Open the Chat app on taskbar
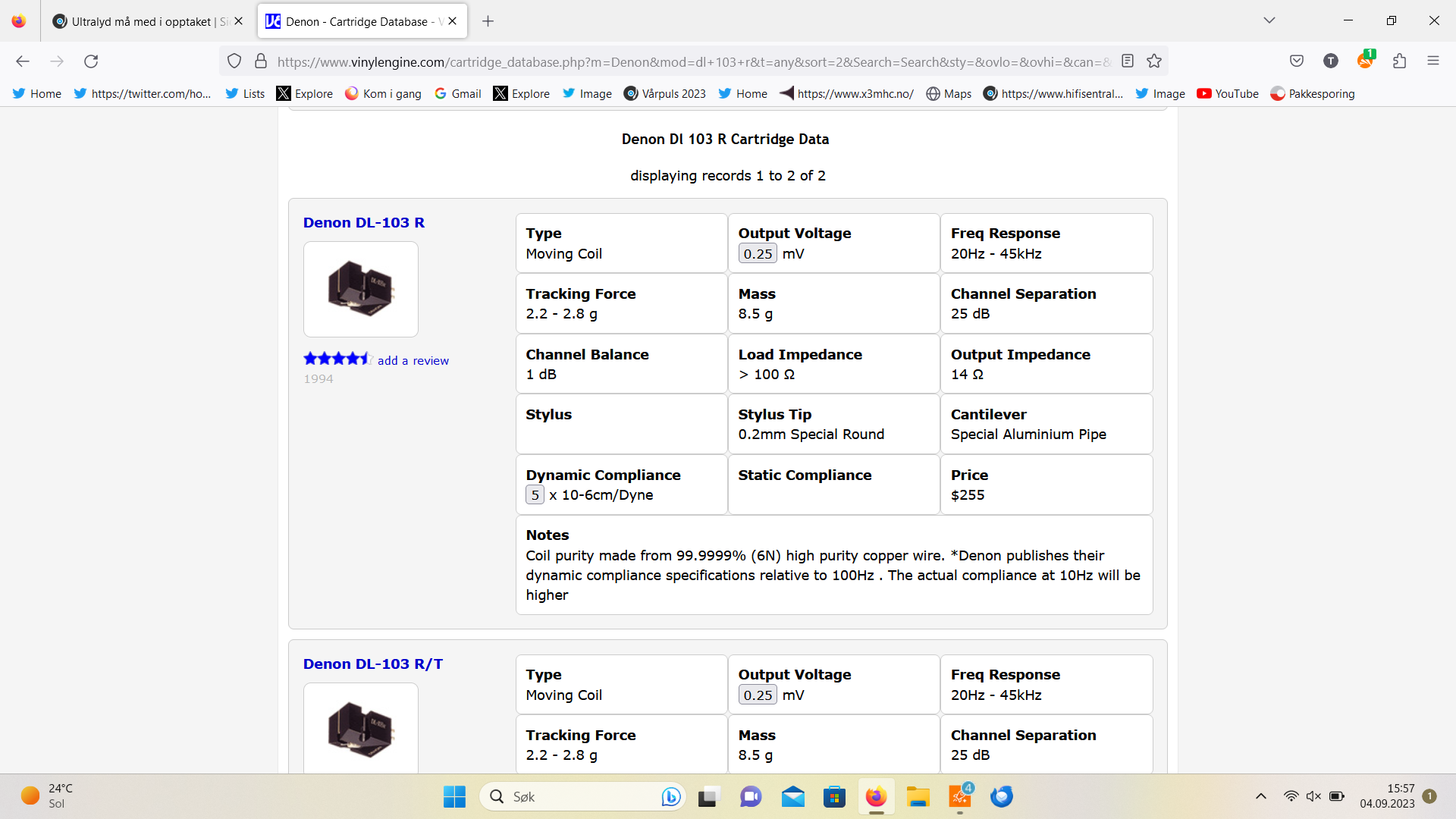The image size is (1456, 819). [751, 796]
